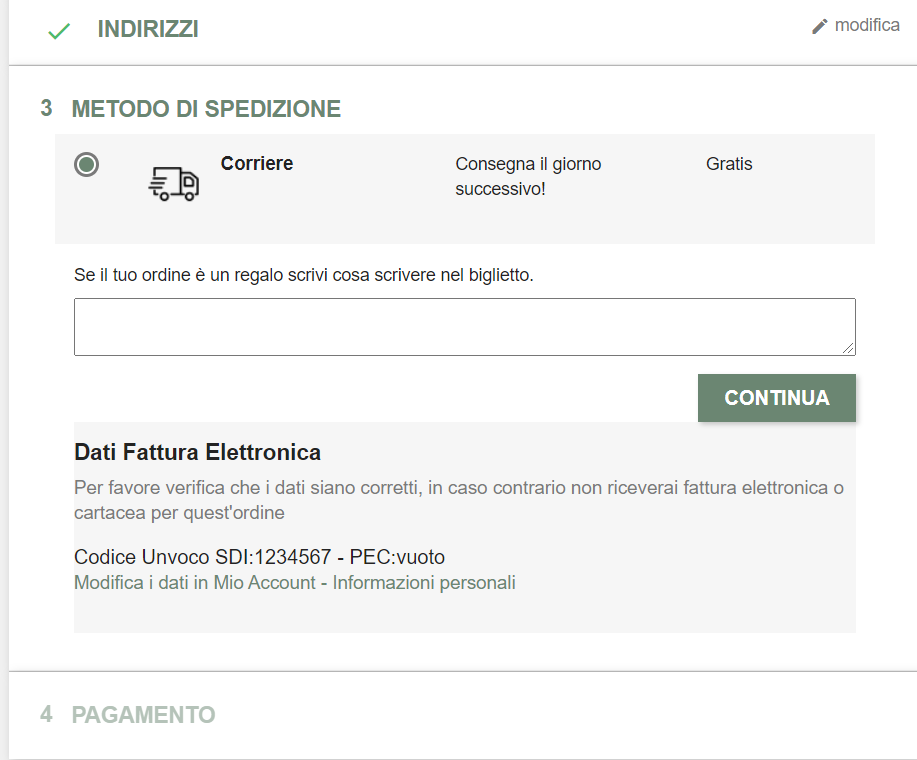Focus the gift message text area
The height and width of the screenshot is (760, 917).
tap(464, 326)
